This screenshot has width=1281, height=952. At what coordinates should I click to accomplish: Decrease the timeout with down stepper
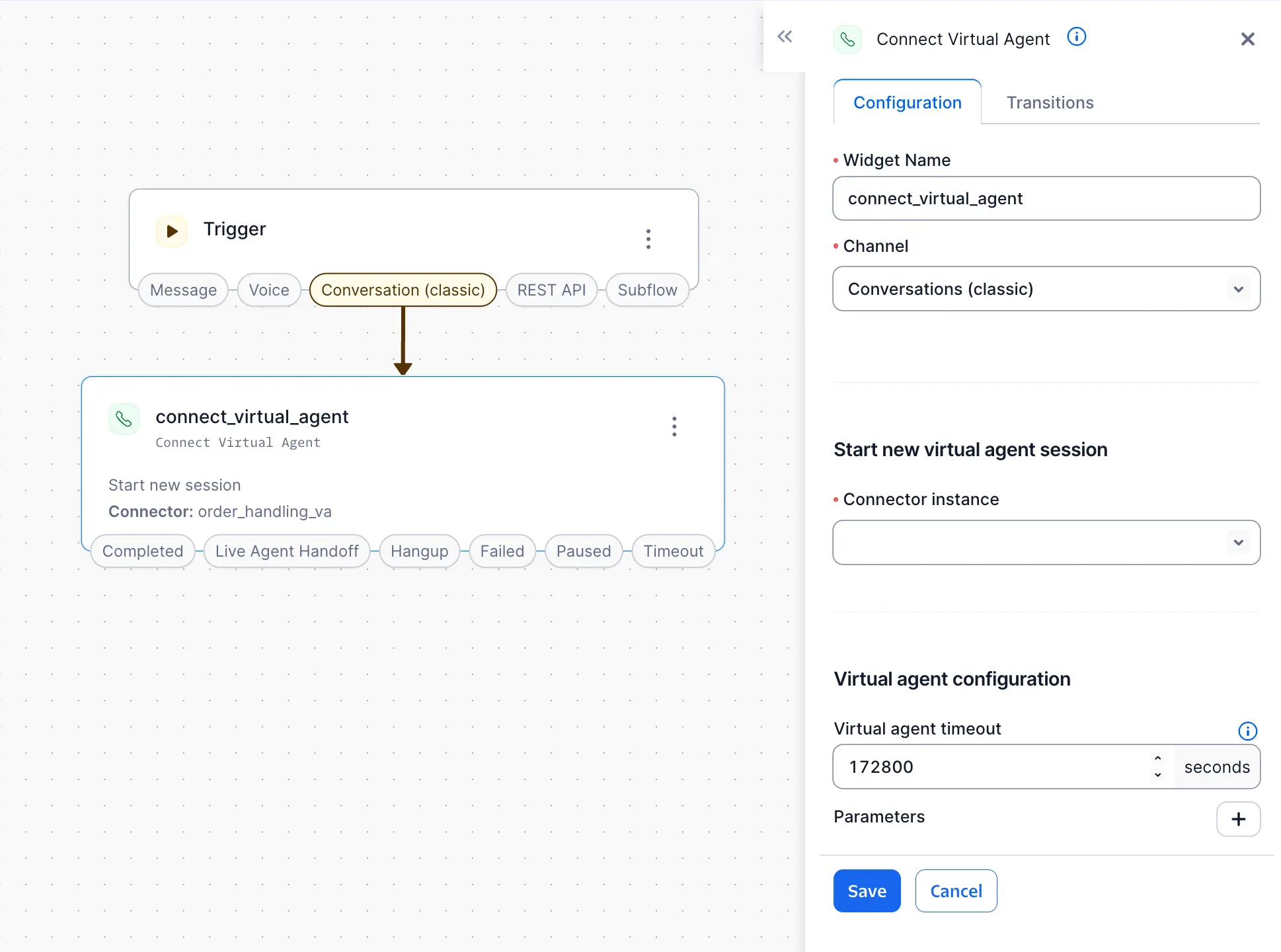(x=1157, y=775)
